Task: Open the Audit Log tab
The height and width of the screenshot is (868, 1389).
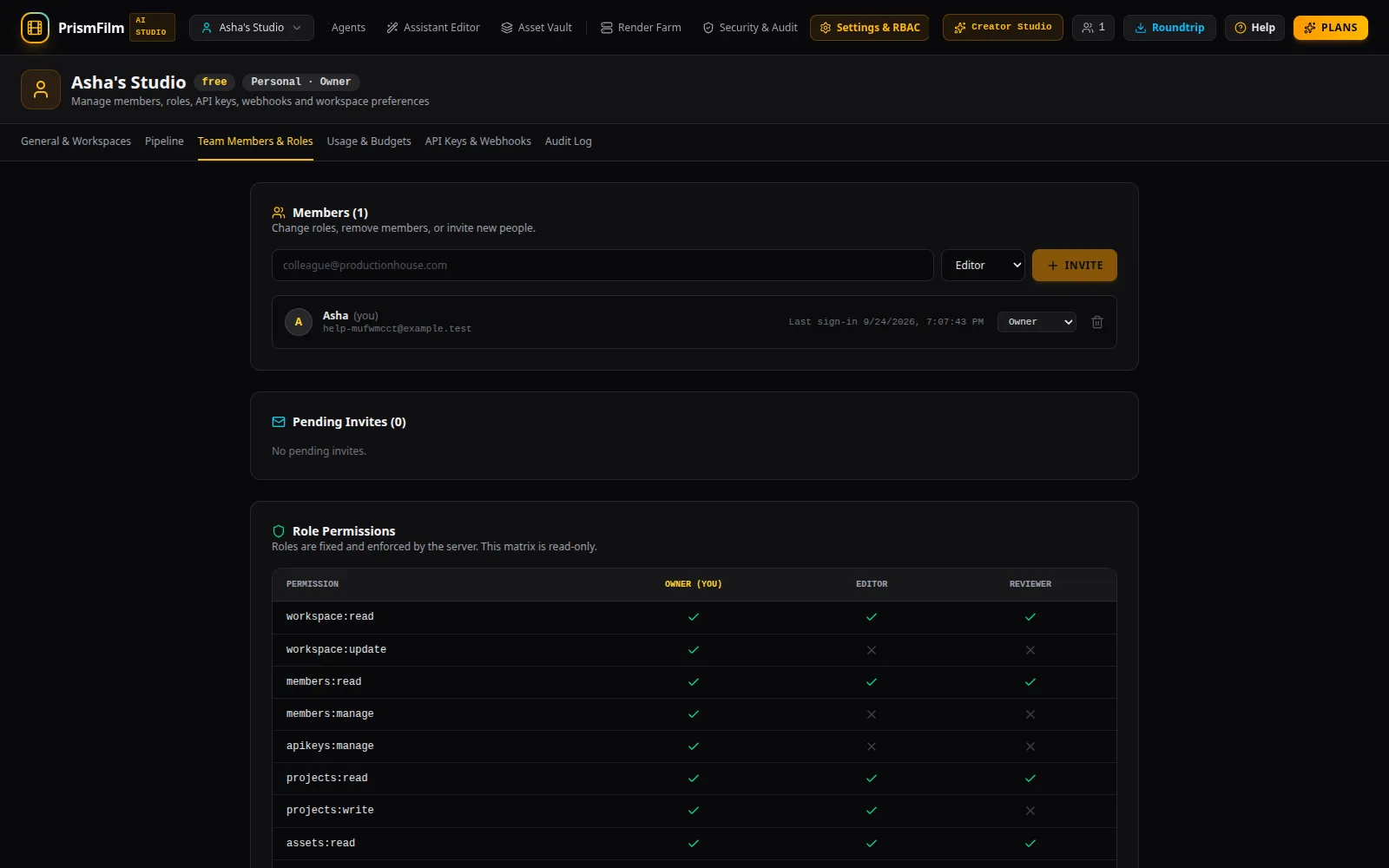Action: (x=569, y=141)
